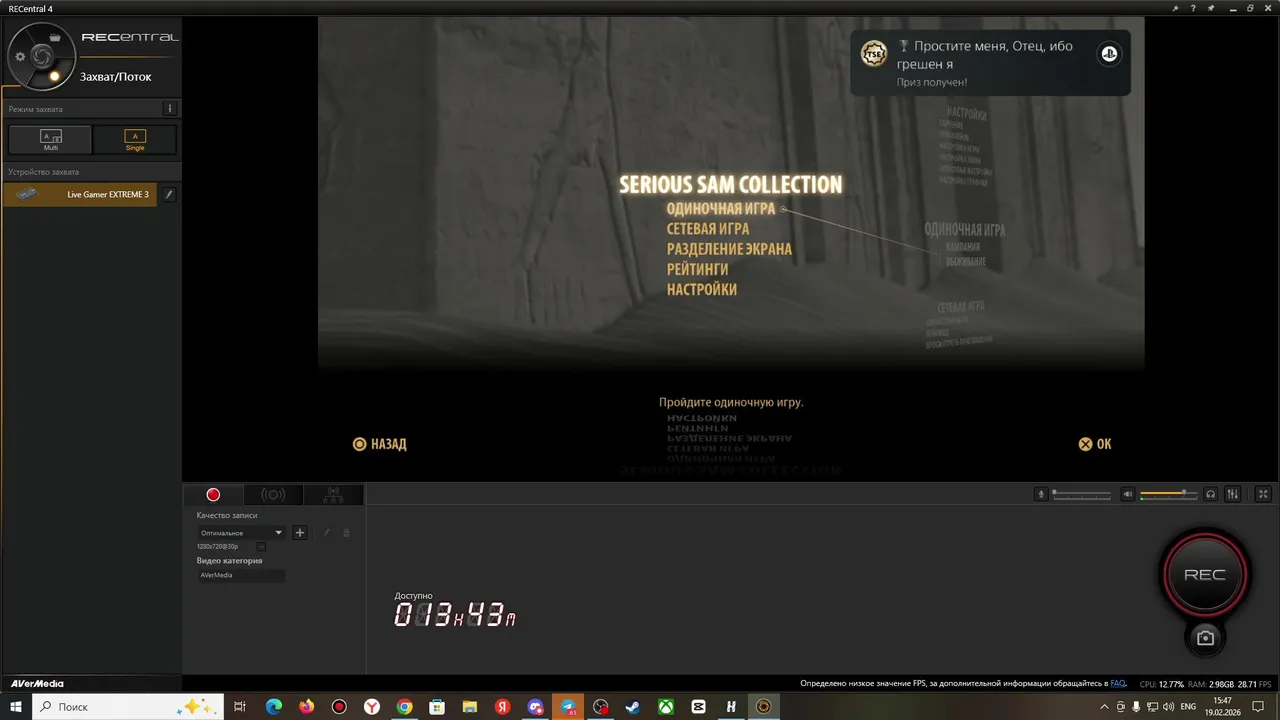Viewport: 1280px width, 720px height.
Task: Show hidden system tray icons
Action: (1104, 706)
